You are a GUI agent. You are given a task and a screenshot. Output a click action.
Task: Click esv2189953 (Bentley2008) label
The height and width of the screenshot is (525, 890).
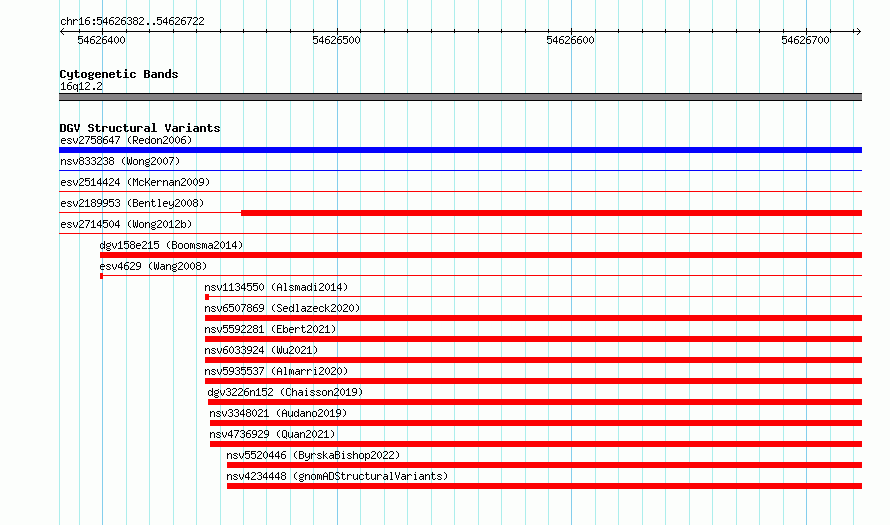coord(132,203)
